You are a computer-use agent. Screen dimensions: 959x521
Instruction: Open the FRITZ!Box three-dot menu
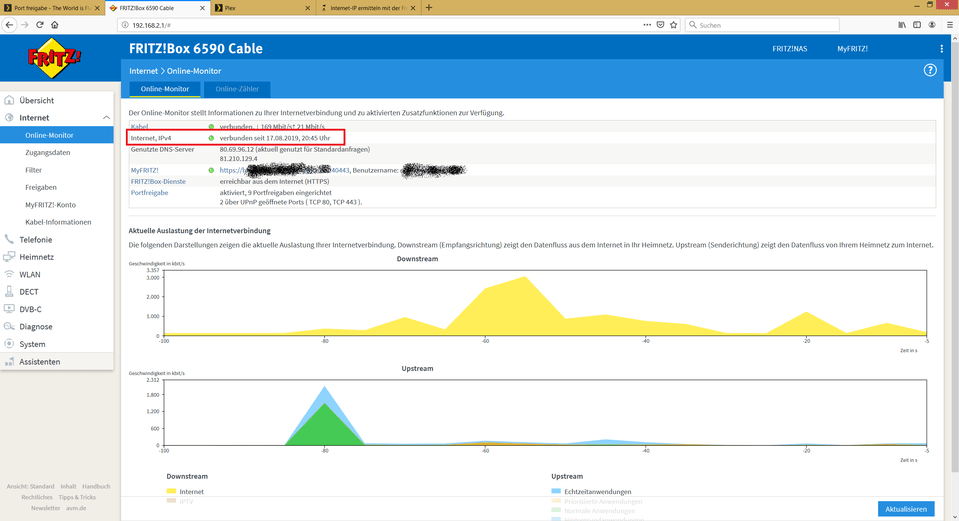941,49
